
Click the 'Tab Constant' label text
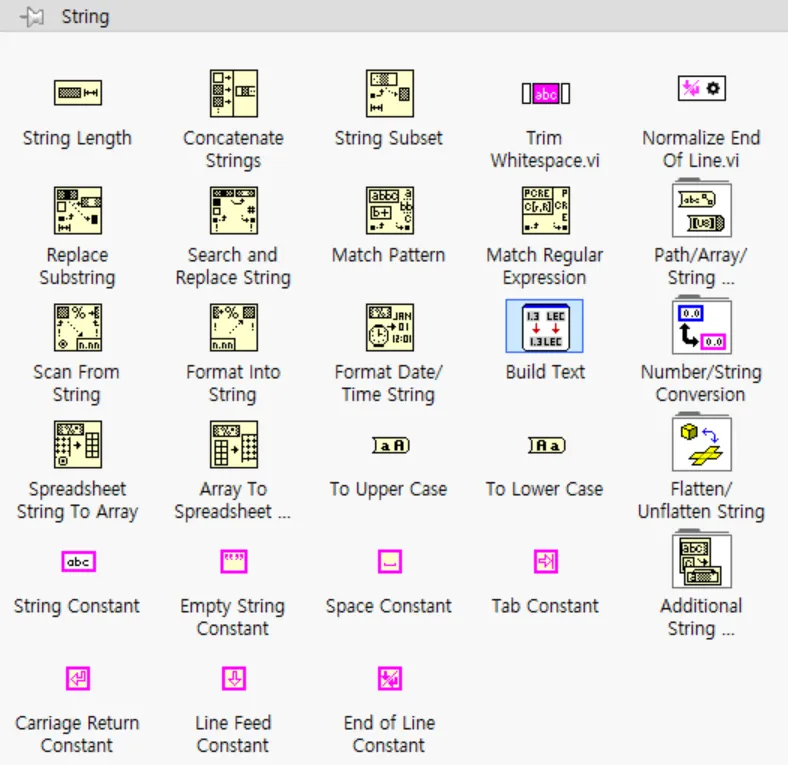(x=545, y=606)
